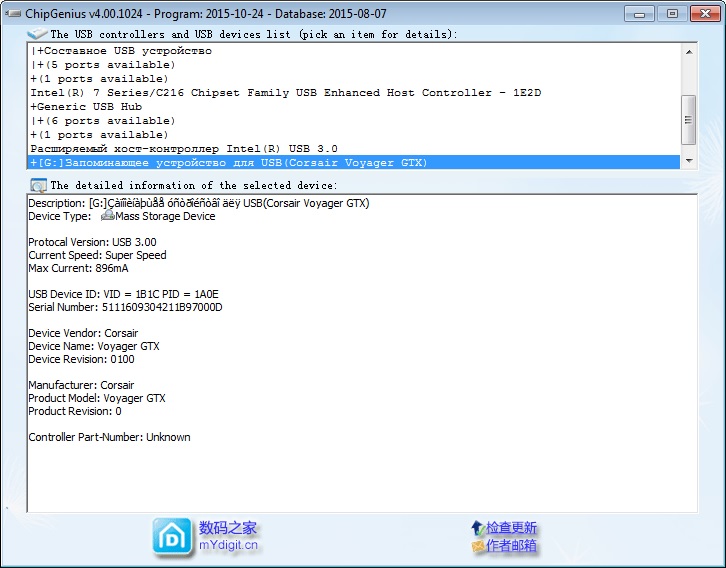This screenshot has height=568, width=726.
Task: Close the ChipGenius window
Action: 705,13
